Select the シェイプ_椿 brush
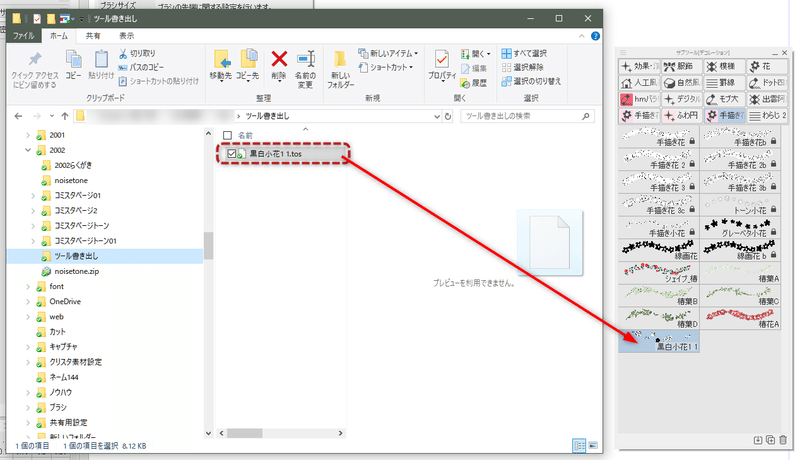 [659, 273]
